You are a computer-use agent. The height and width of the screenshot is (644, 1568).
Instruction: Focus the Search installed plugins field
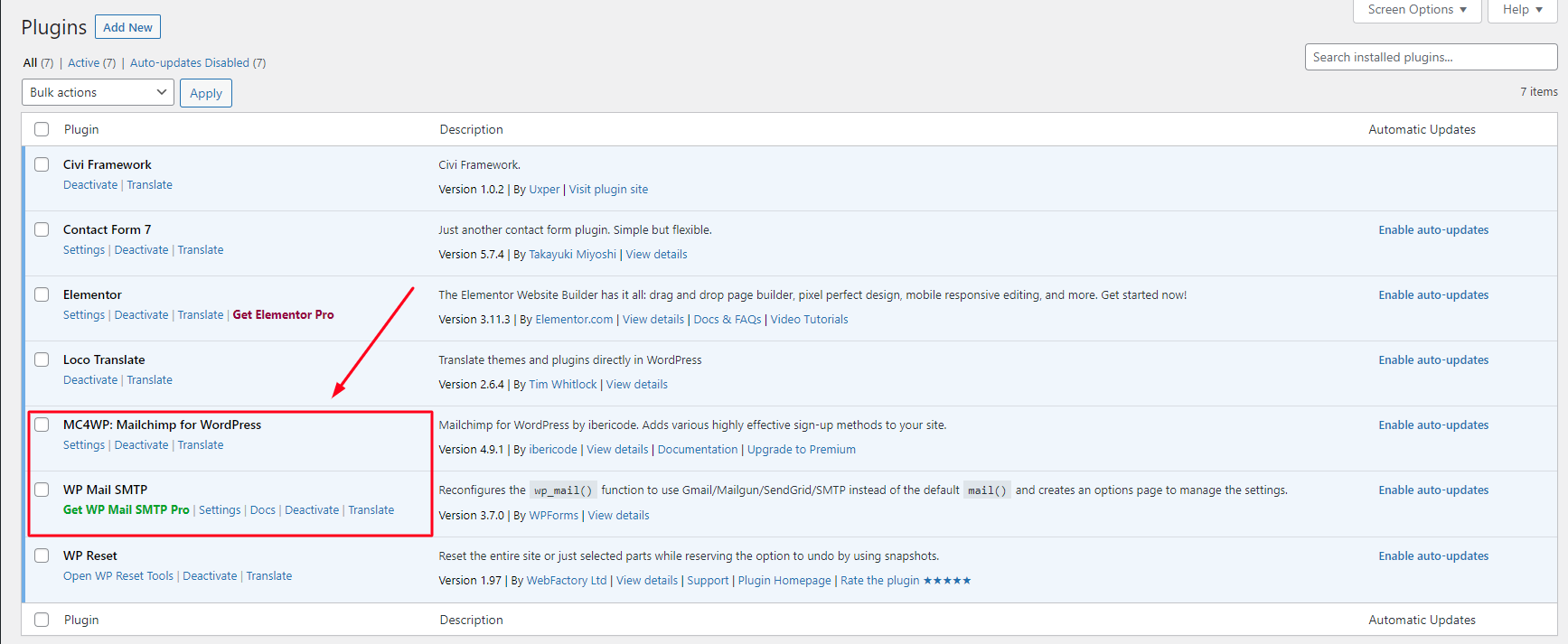[1430, 57]
